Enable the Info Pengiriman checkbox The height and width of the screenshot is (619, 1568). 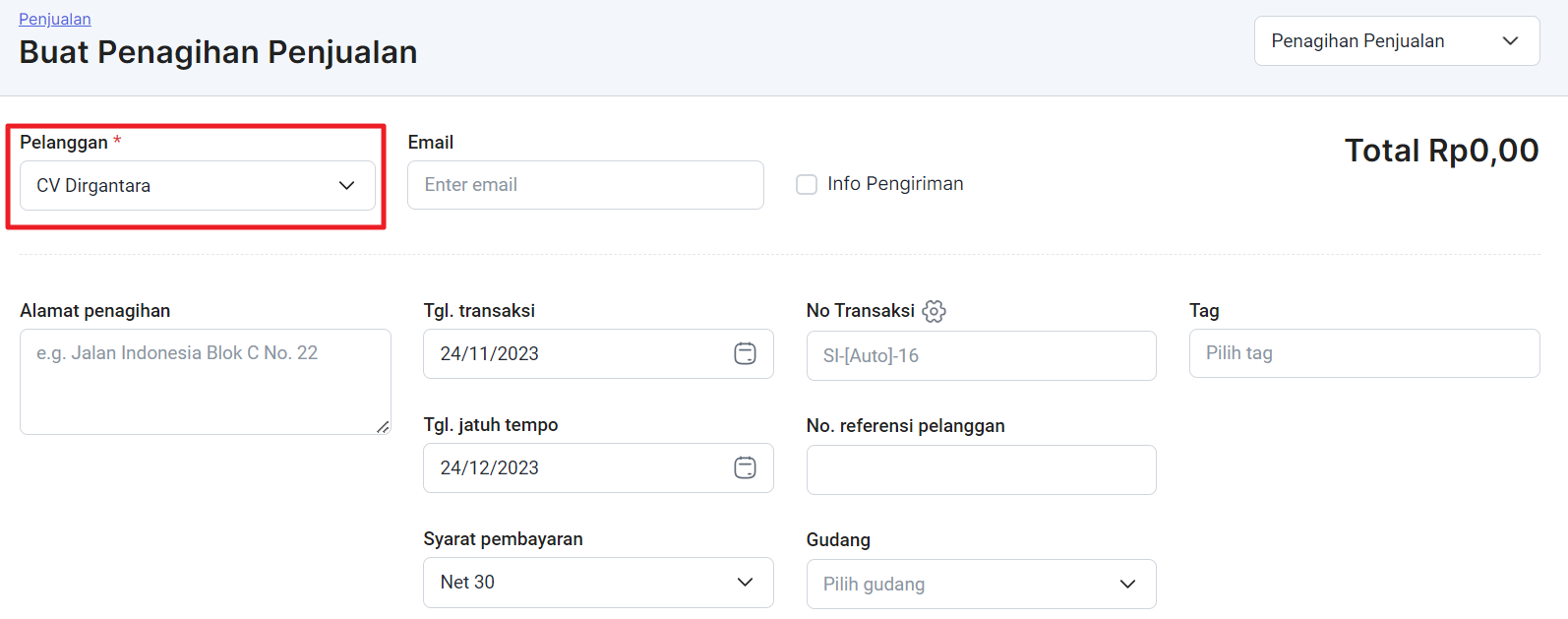point(807,184)
